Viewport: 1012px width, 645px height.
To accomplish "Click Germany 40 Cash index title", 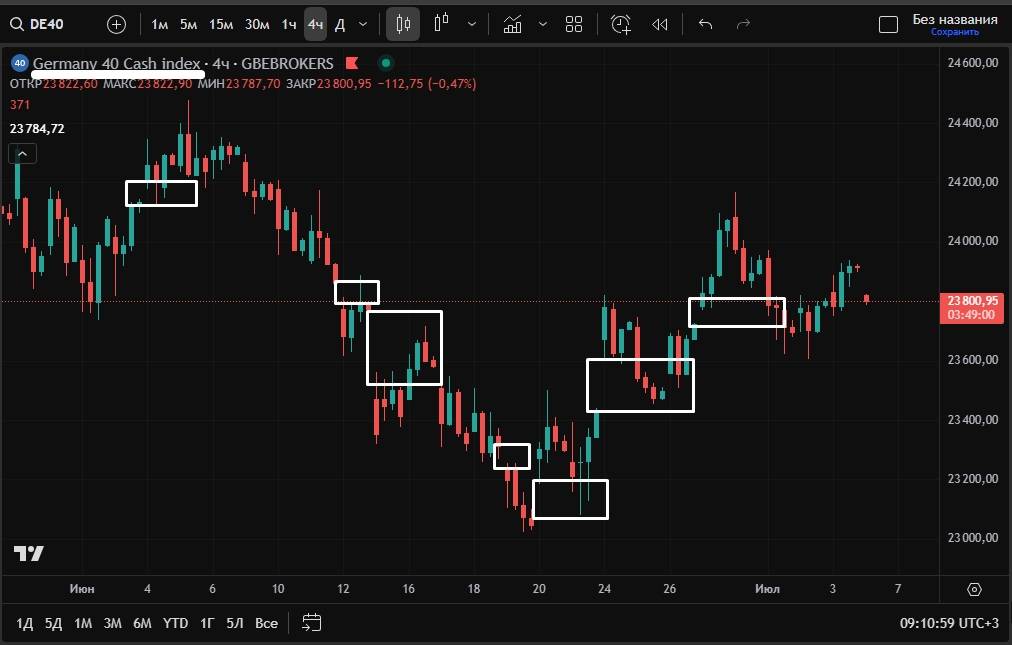I will pyautogui.click(x=117, y=63).
